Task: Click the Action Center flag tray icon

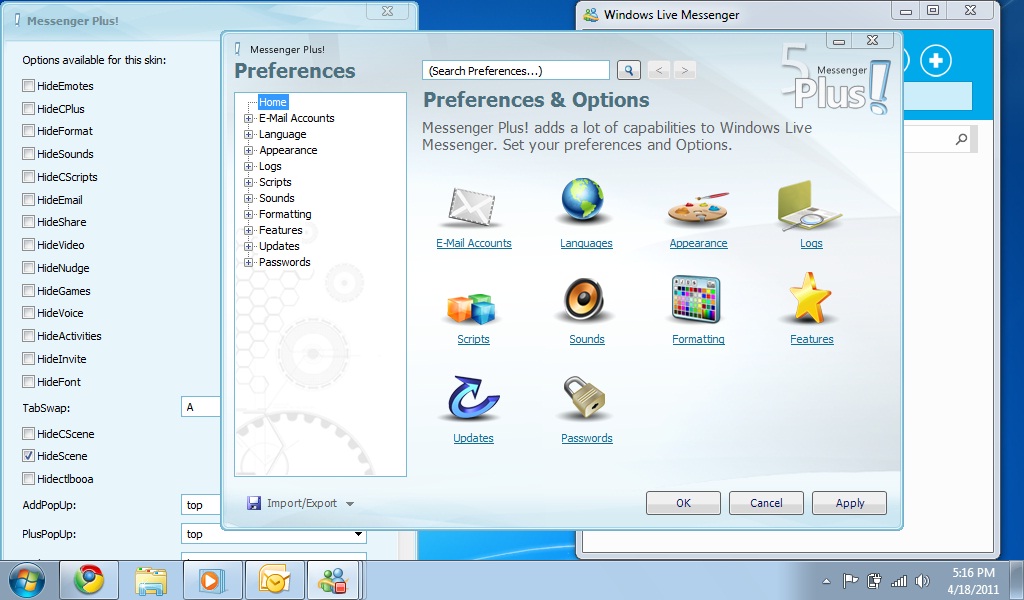Action: (x=850, y=580)
